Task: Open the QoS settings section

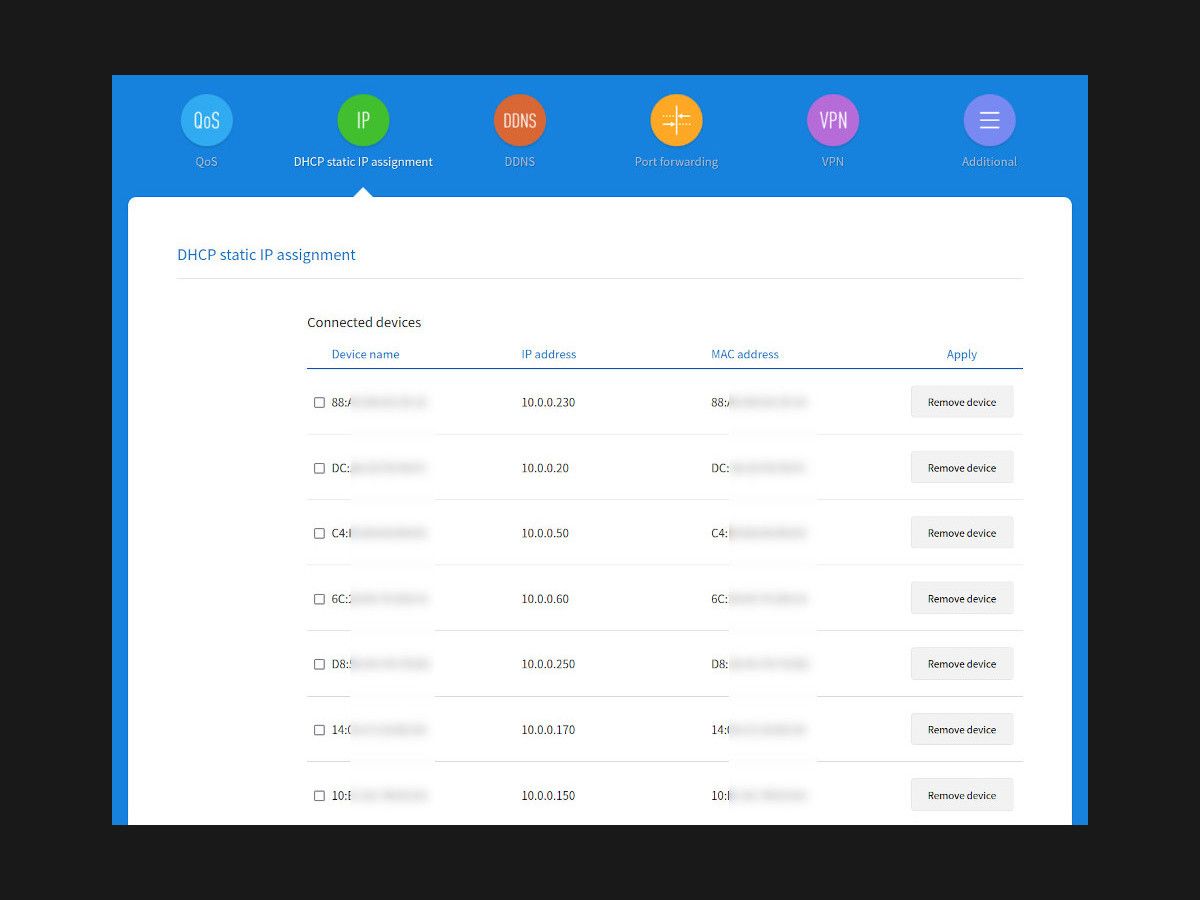Action: (206, 118)
